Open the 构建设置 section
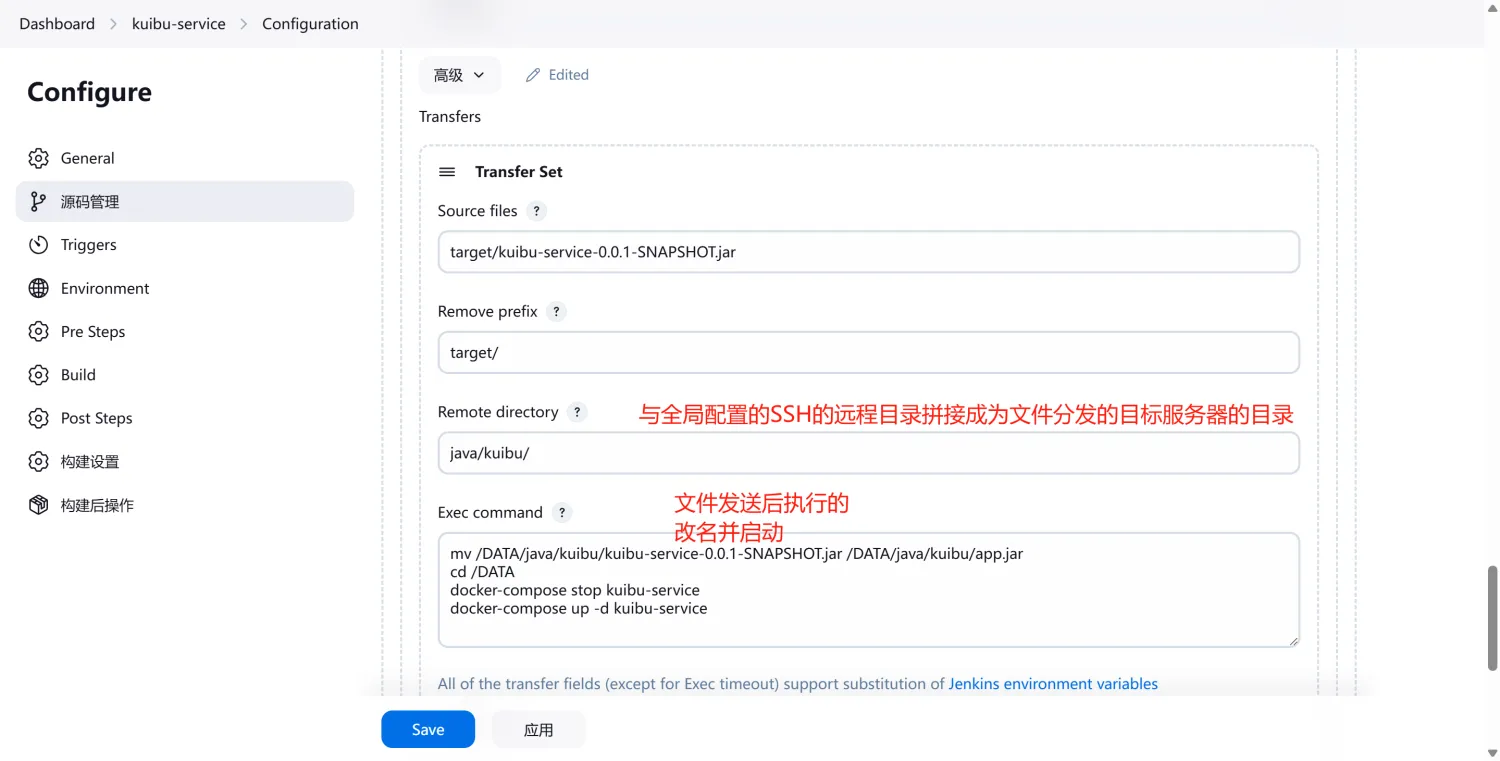Image resolution: width=1500 pixels, height=761 pixels. pos(89,462)
